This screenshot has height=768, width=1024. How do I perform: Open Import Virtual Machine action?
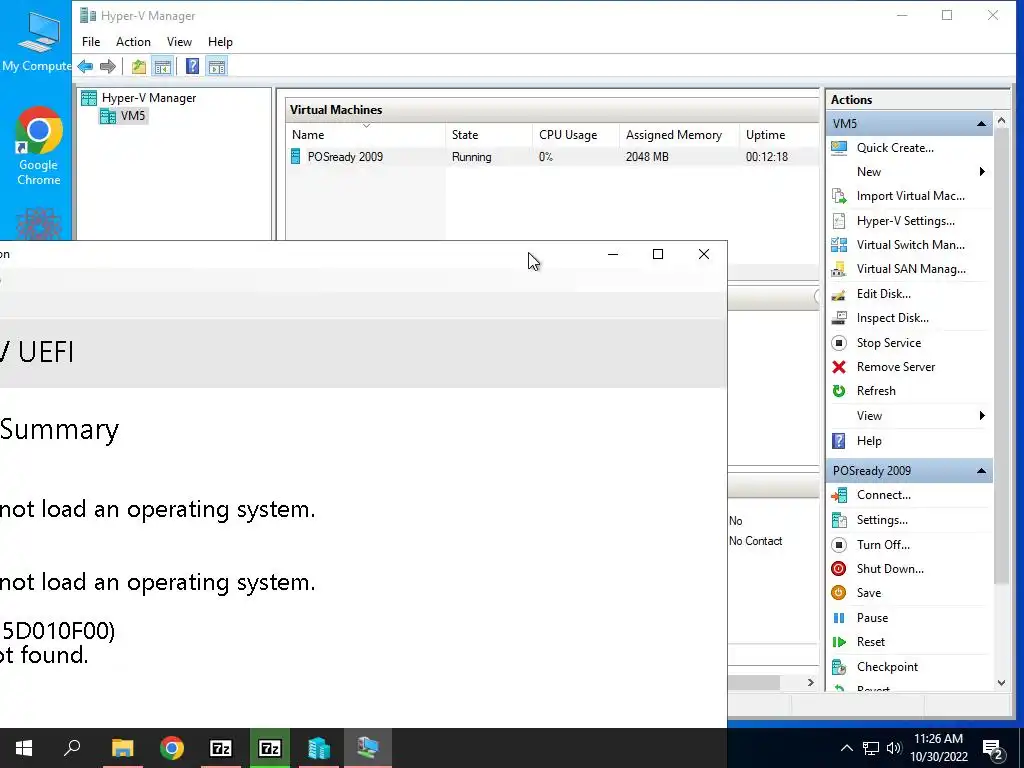point(910,196)
